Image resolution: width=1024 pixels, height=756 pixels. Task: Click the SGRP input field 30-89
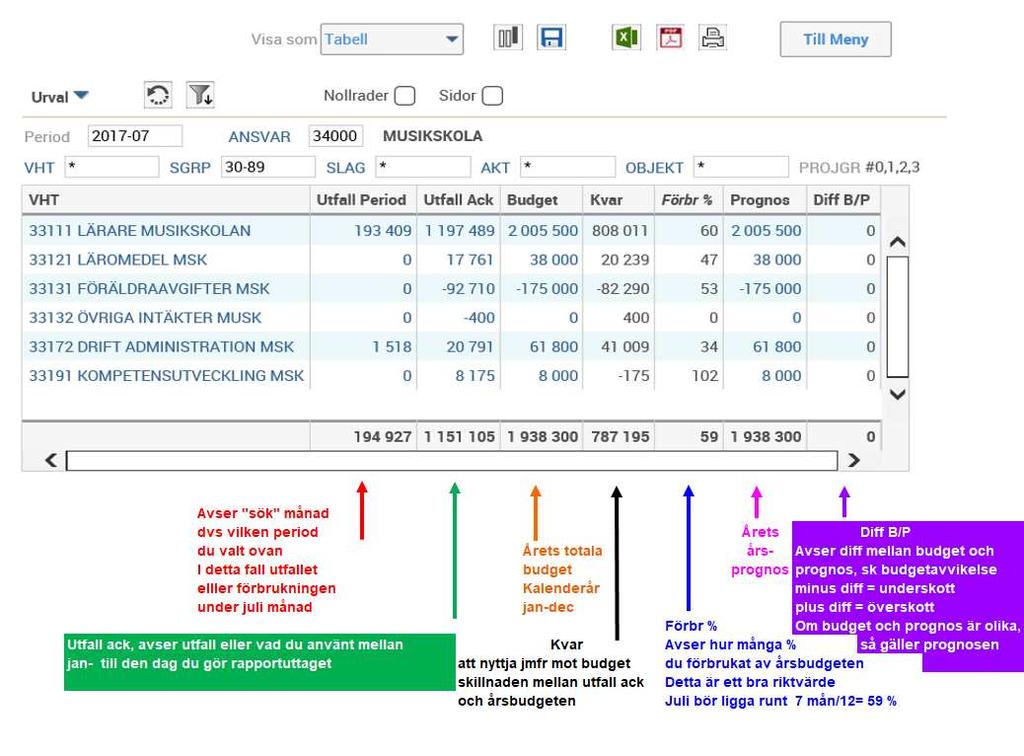click(268, 166)
